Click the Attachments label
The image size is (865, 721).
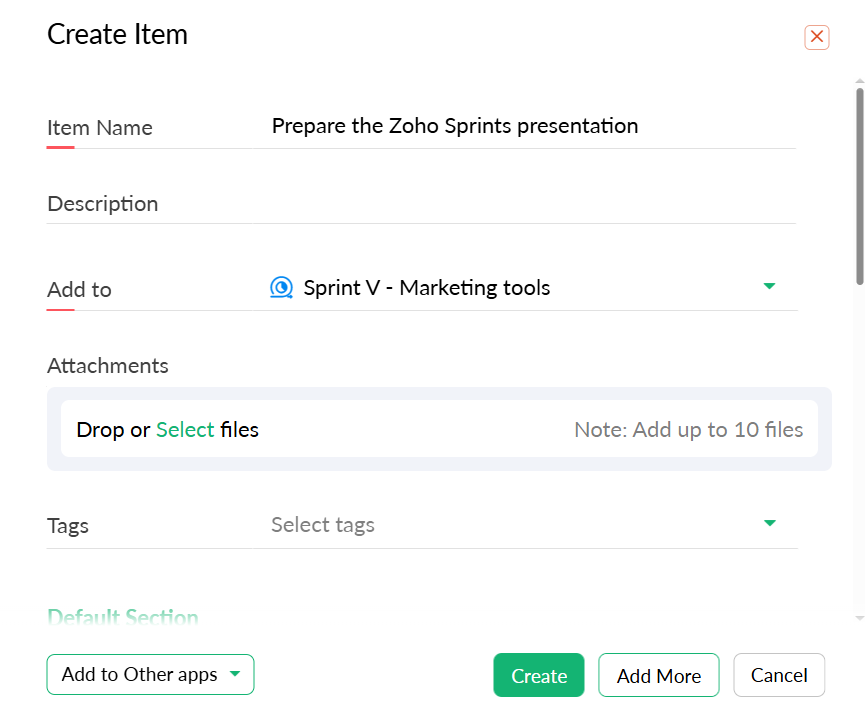click(x=108, y=366)
